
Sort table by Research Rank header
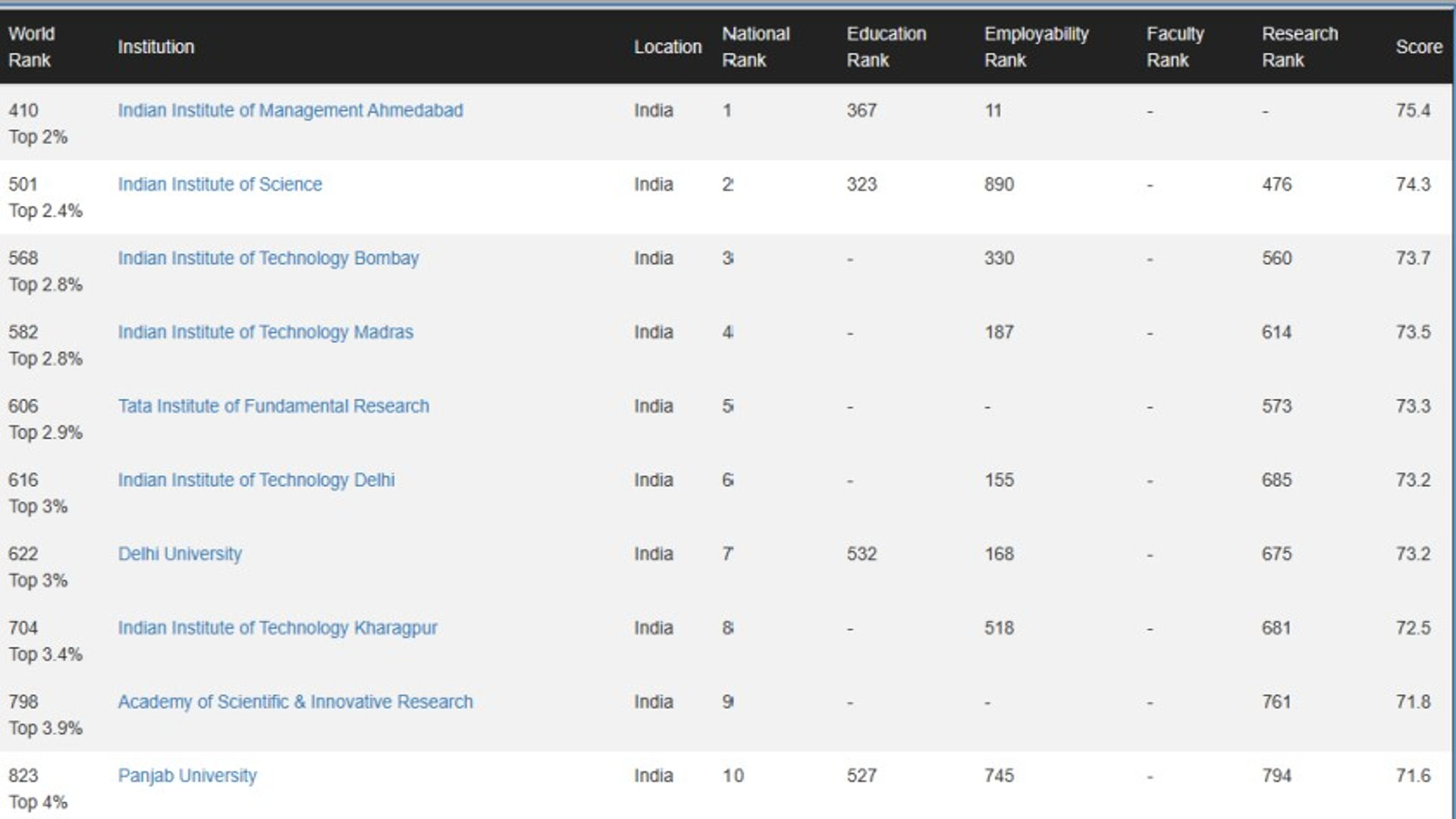[1299, 47]
